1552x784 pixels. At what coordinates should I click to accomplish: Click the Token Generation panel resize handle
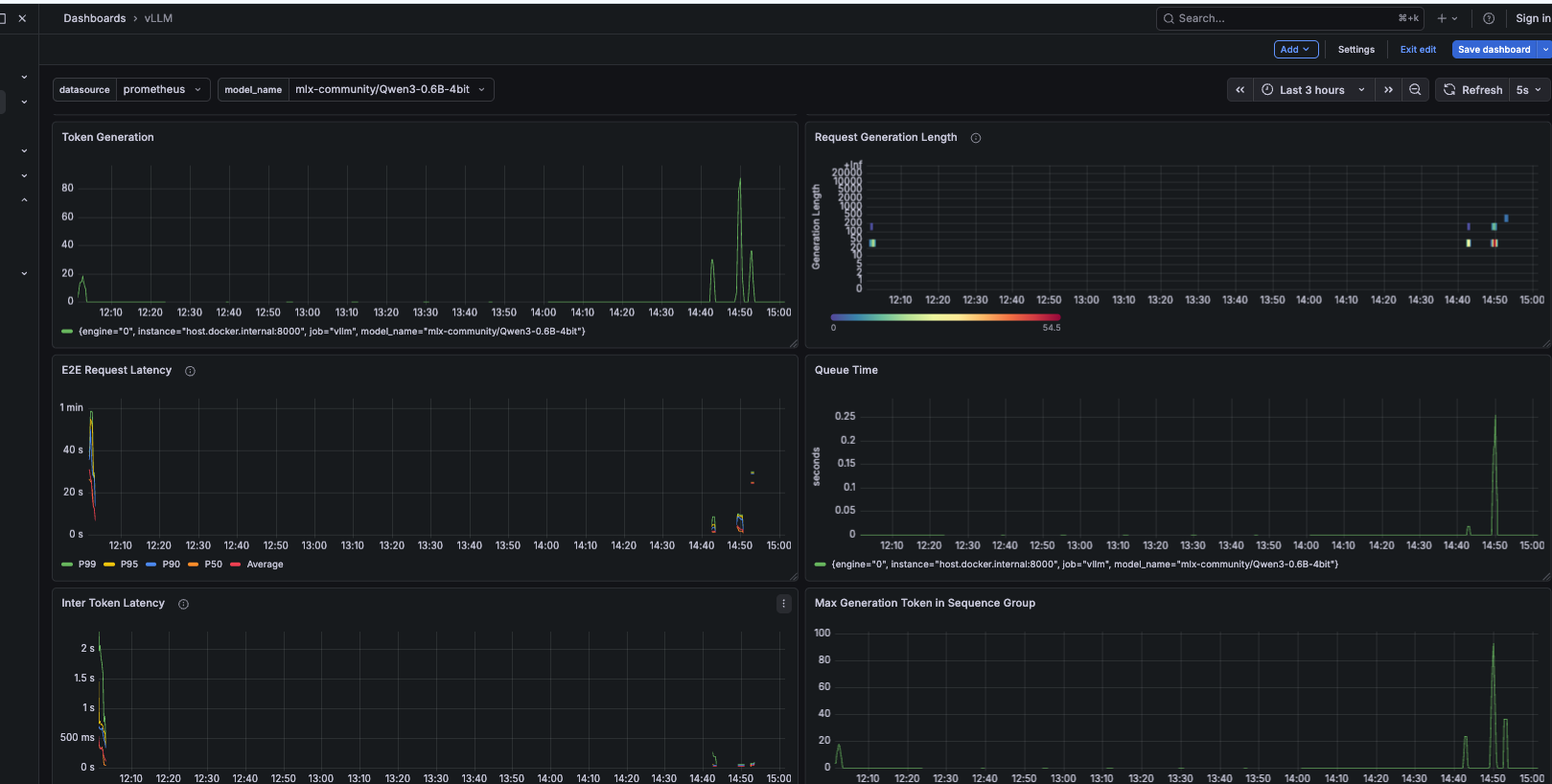(793, 344)
